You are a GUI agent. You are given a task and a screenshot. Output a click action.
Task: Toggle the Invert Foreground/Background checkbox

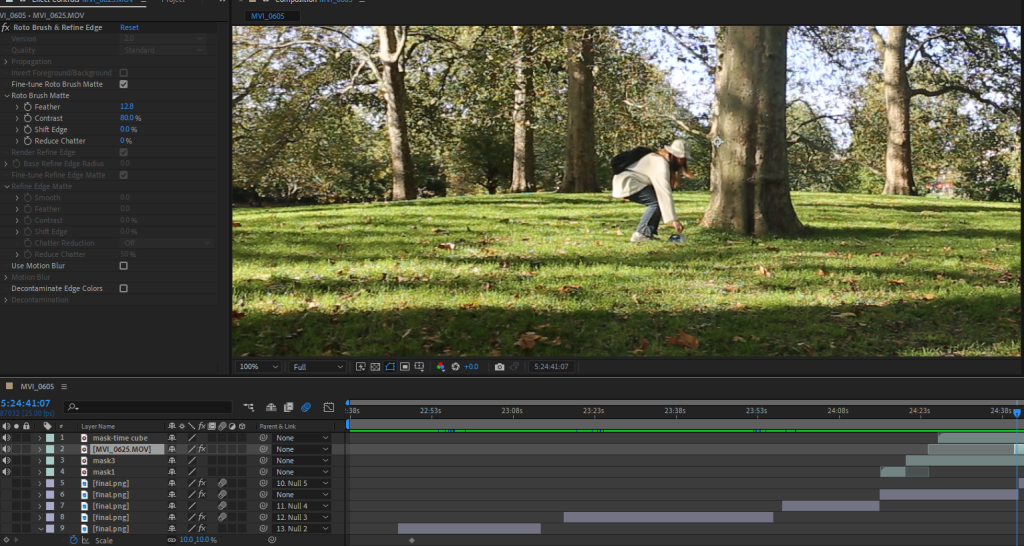point(123,72)
